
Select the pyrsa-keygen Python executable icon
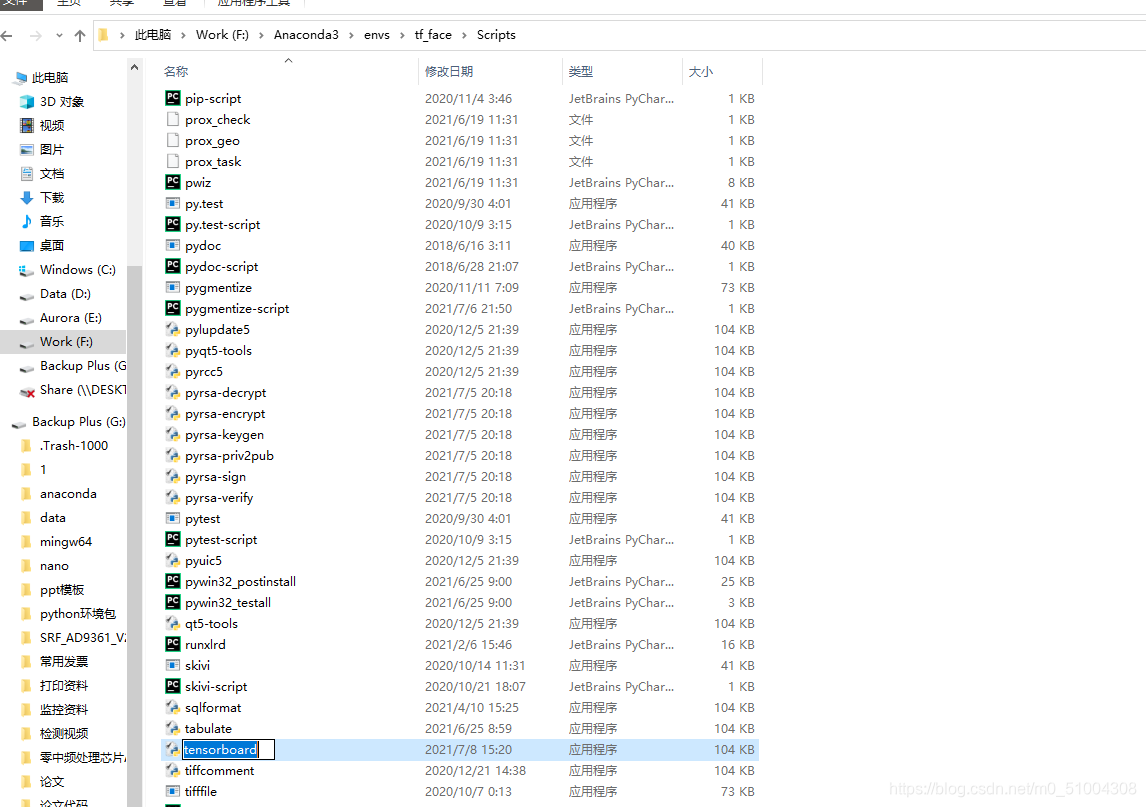pos(172,434)
